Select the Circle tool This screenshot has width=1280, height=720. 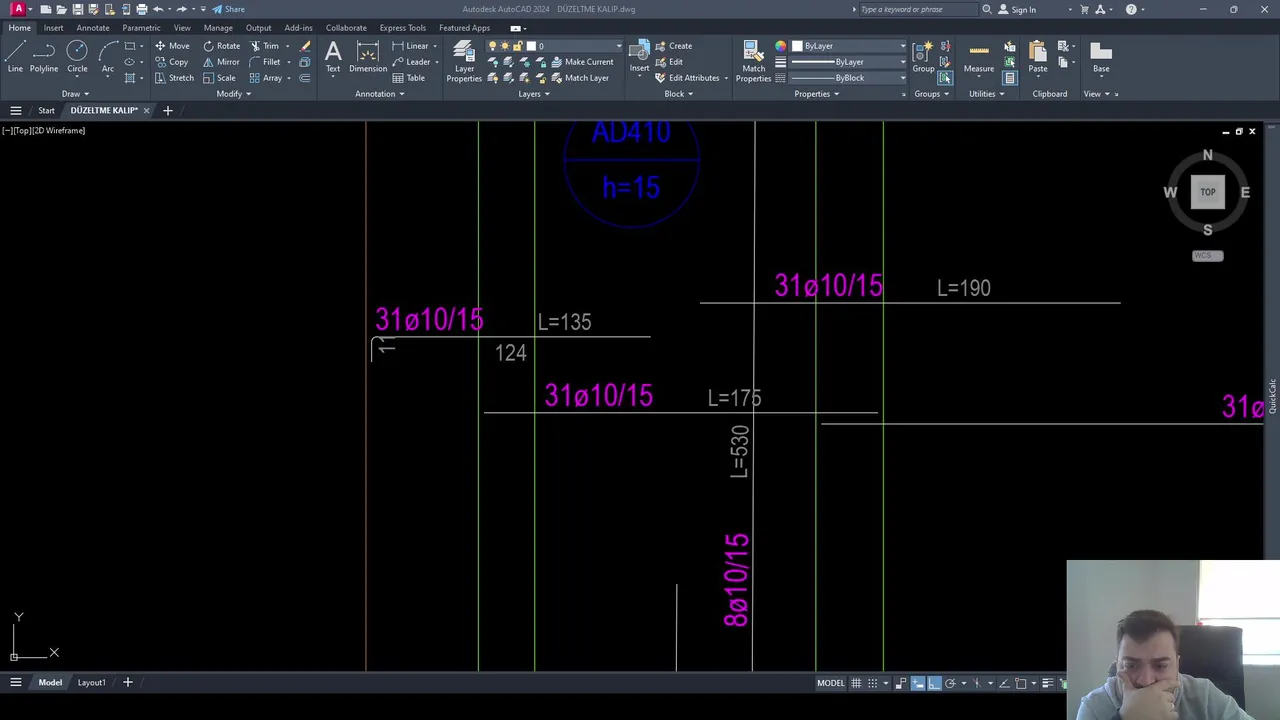coord(77,57)
